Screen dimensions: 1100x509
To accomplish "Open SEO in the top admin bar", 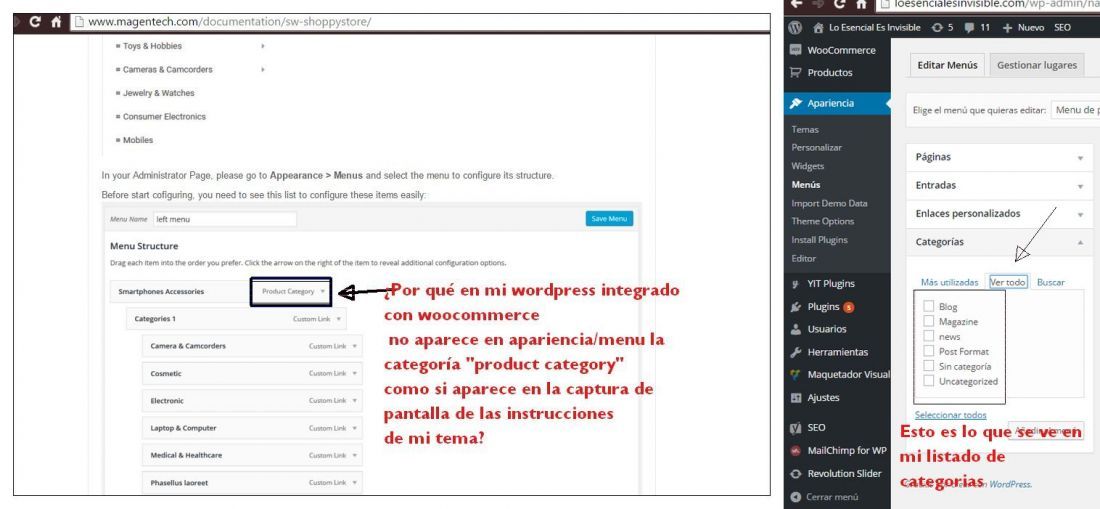I will point(1062,27).
